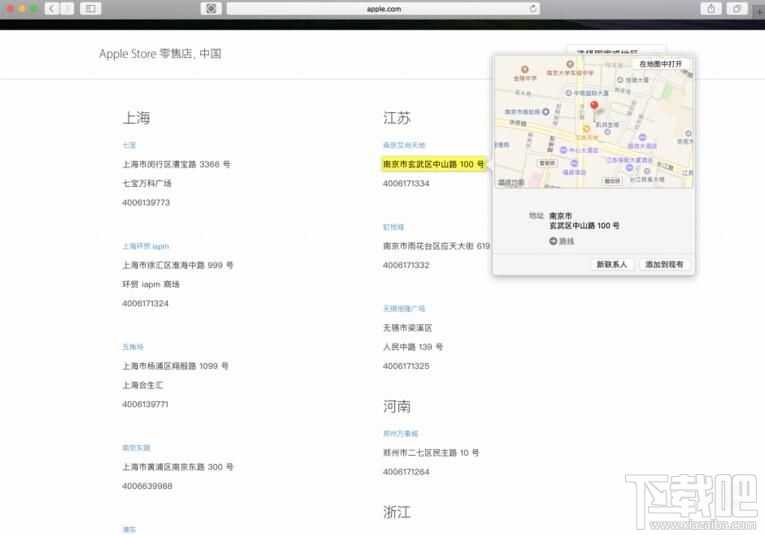Click the 添加到现有 button

[x=664, y=264]
